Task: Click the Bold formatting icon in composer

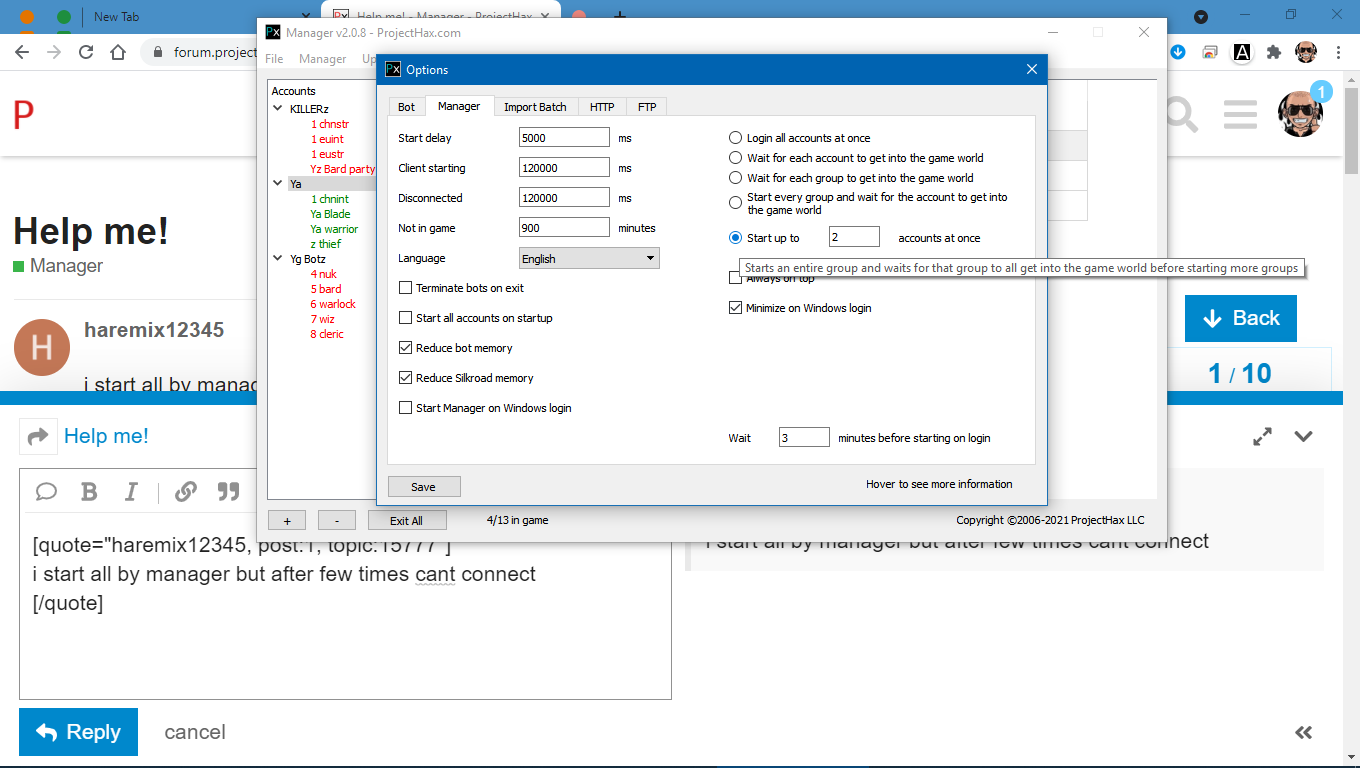Action: [x=89, y=491]
